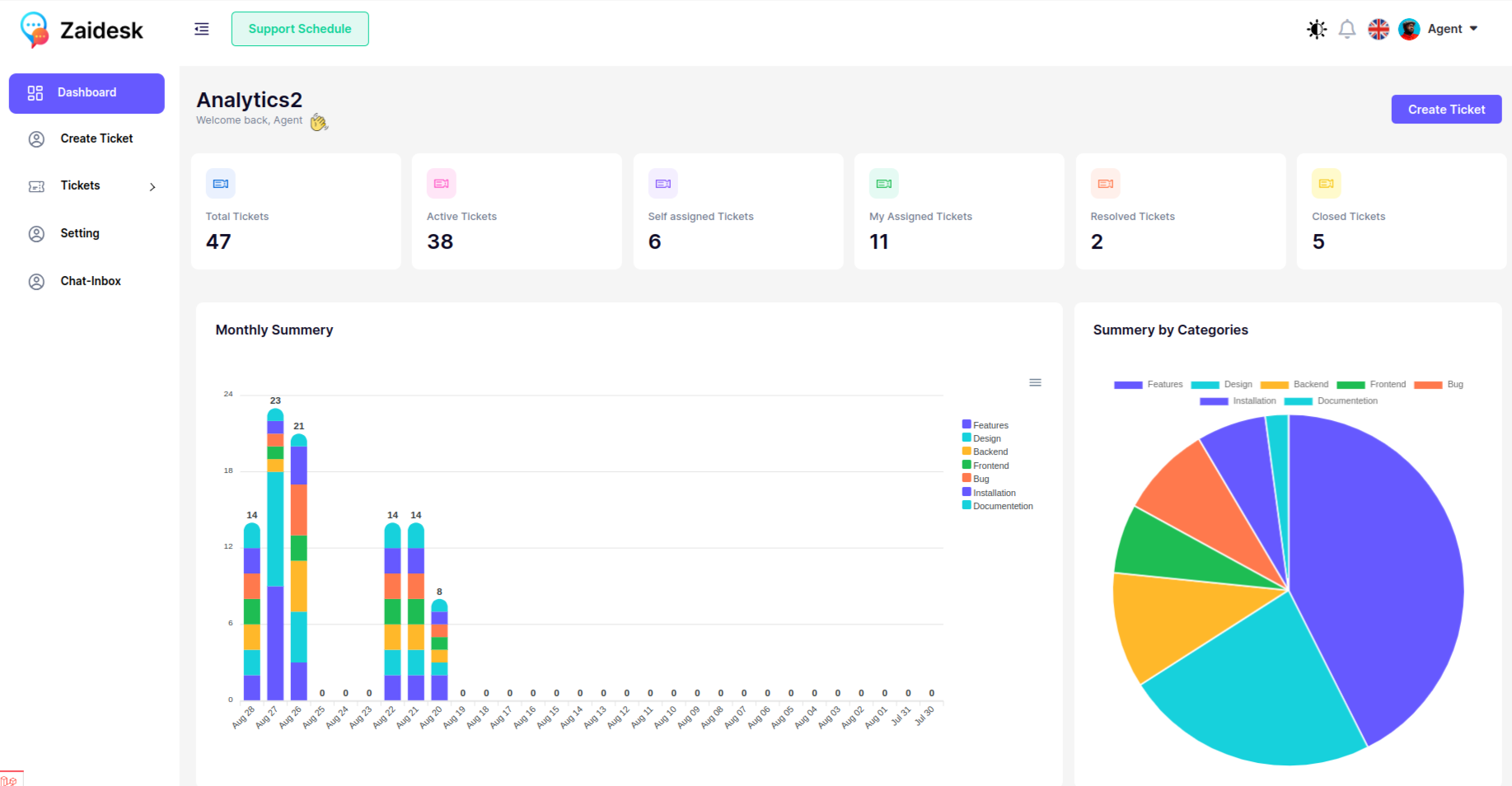Image resolution: width=1512 pixels, height=786 pixels.
Task: Toggle Design series in bar chart legend
Action: coord(981,438)
